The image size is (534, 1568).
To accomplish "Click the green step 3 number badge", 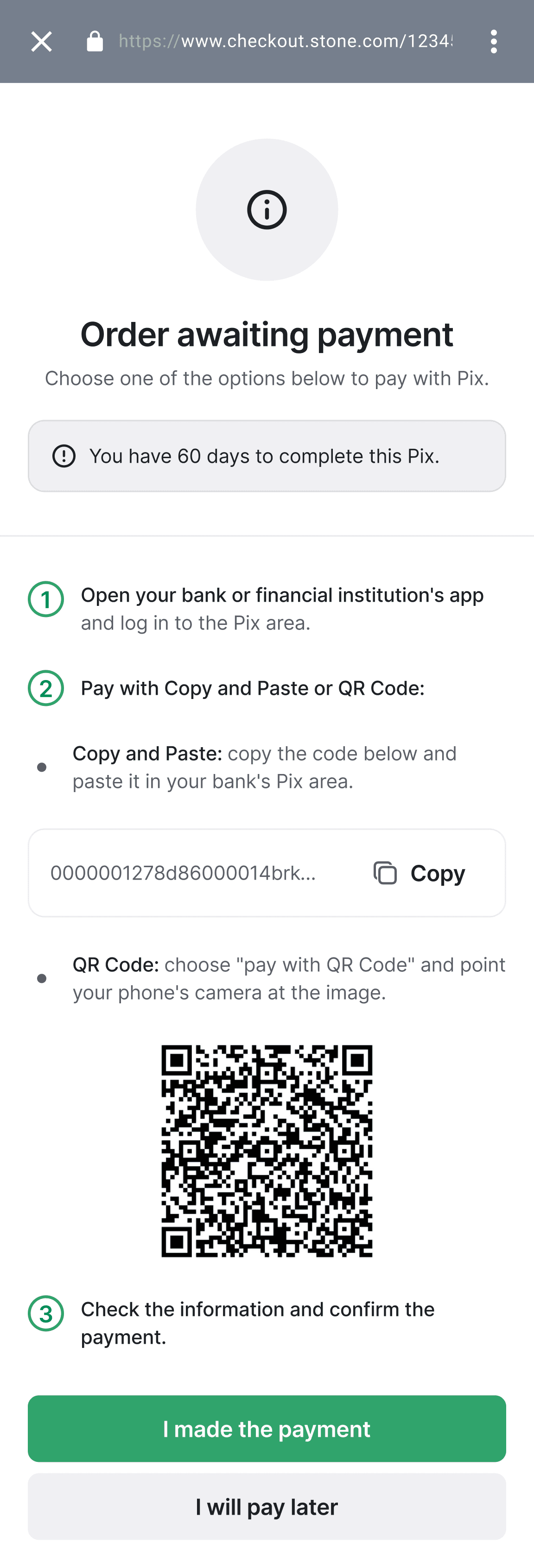I will (46, 1313).
